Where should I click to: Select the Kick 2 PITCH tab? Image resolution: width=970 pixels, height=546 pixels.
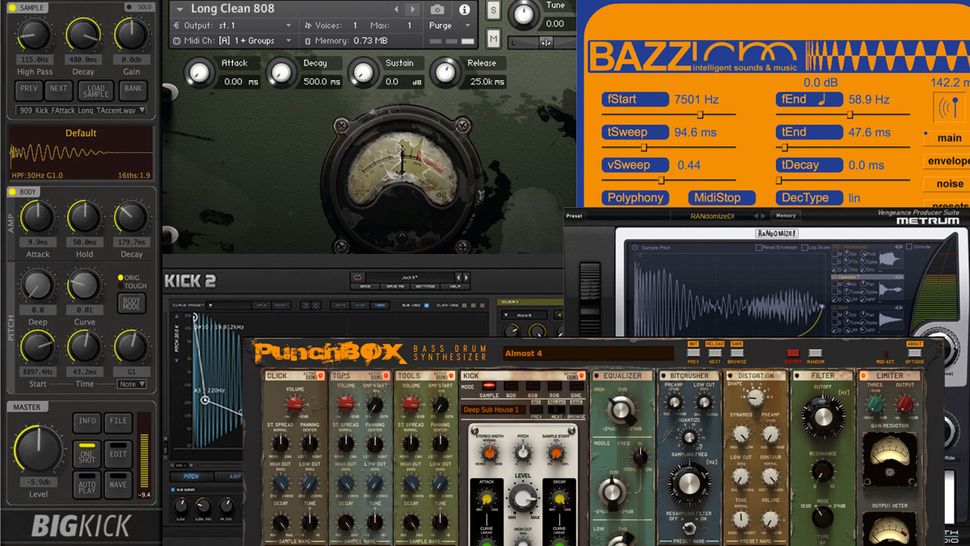click(x=191, y=477)
